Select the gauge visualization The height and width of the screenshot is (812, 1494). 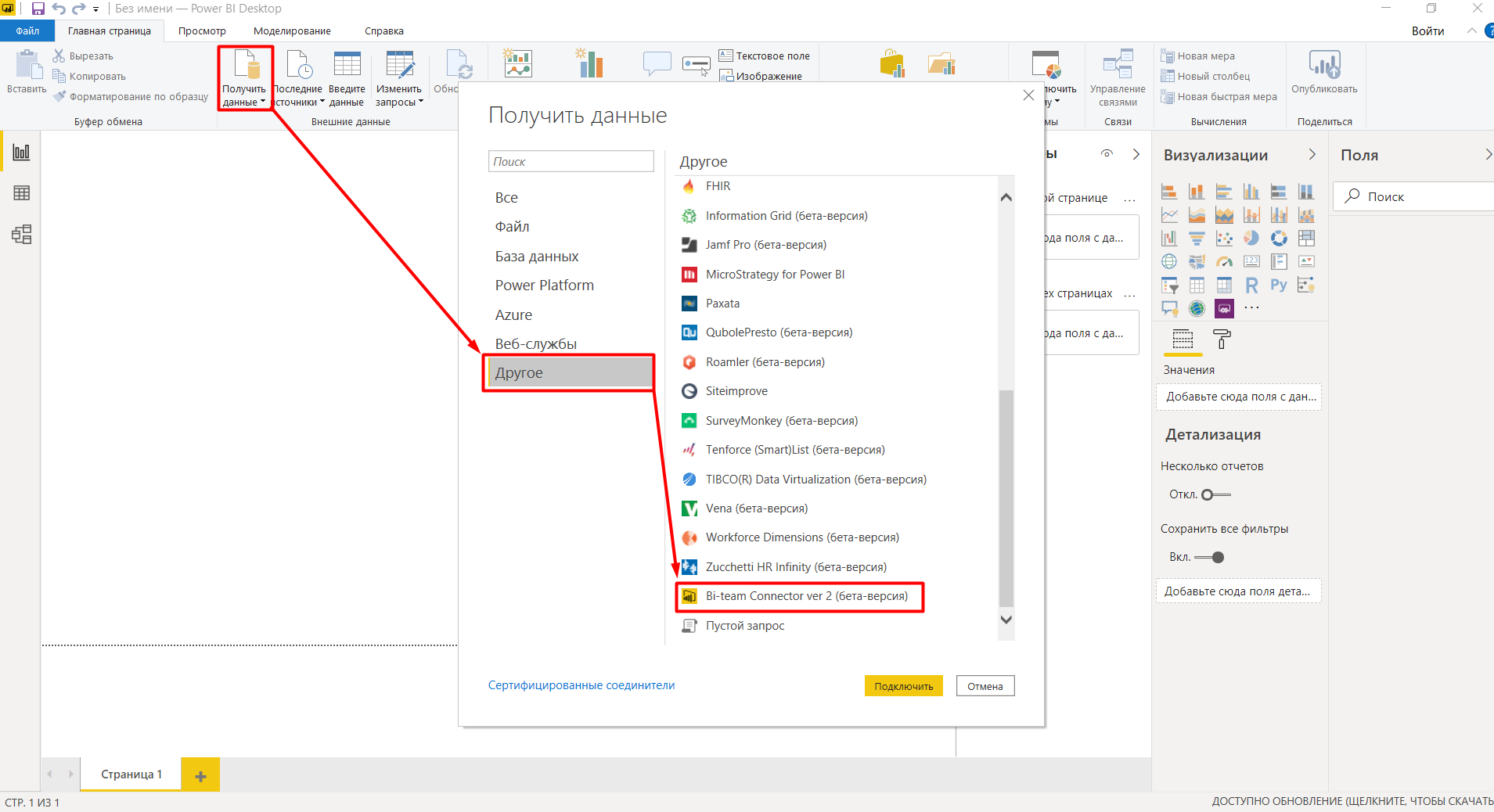pyautogui.click(x=1224, y=262)
